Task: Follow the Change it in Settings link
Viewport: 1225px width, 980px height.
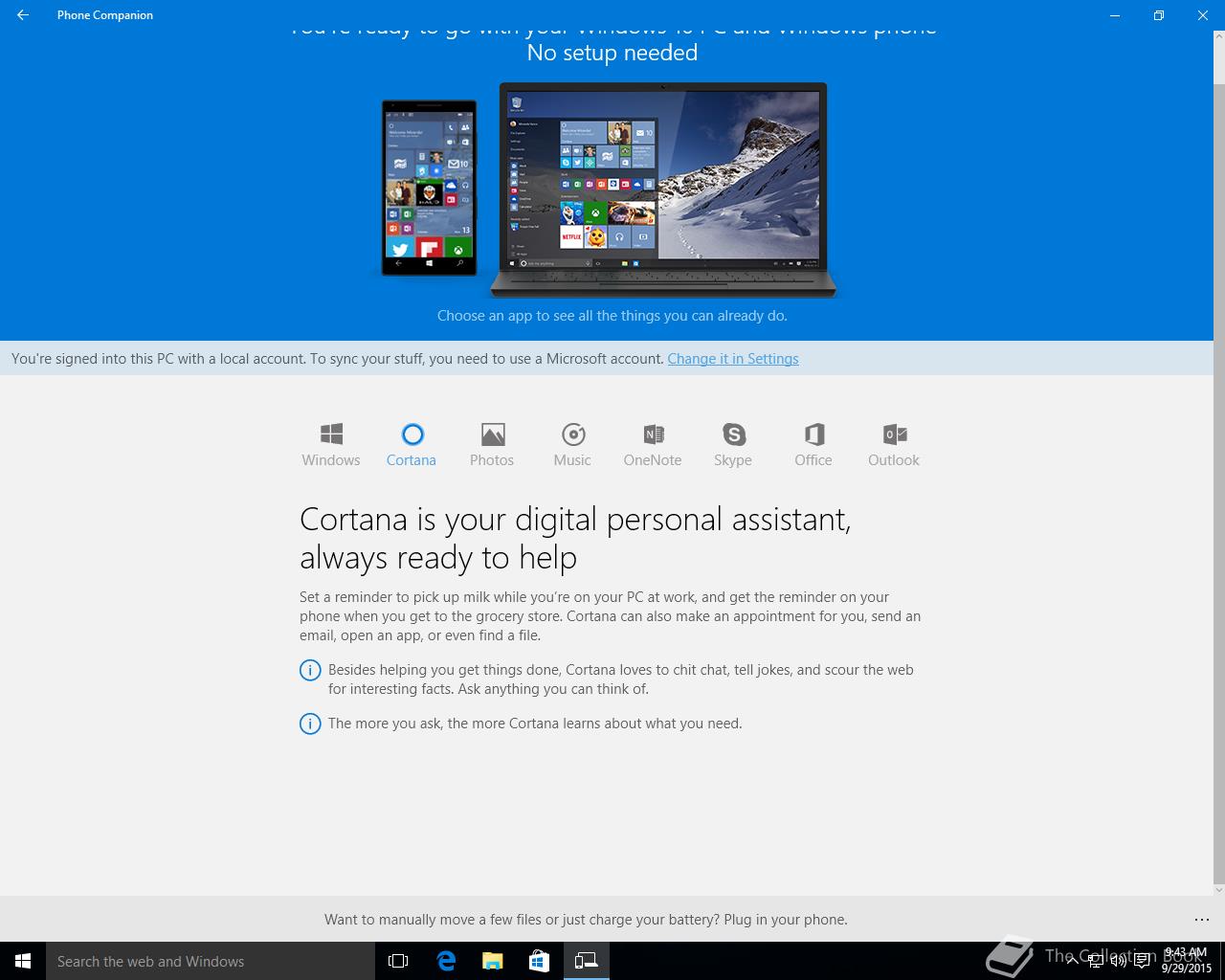Action: pos(733,359)
